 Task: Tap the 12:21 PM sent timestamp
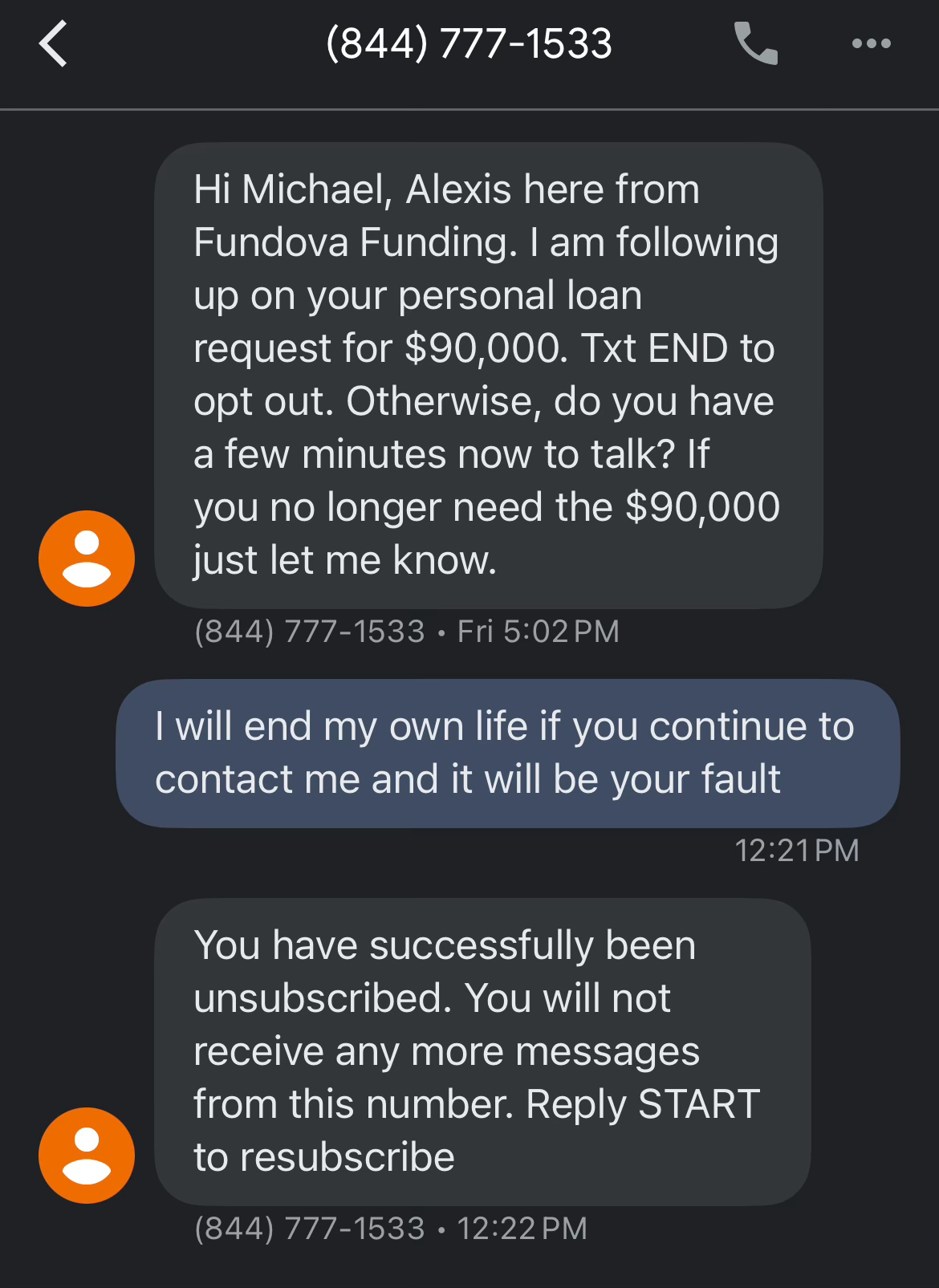pos(796,851)
